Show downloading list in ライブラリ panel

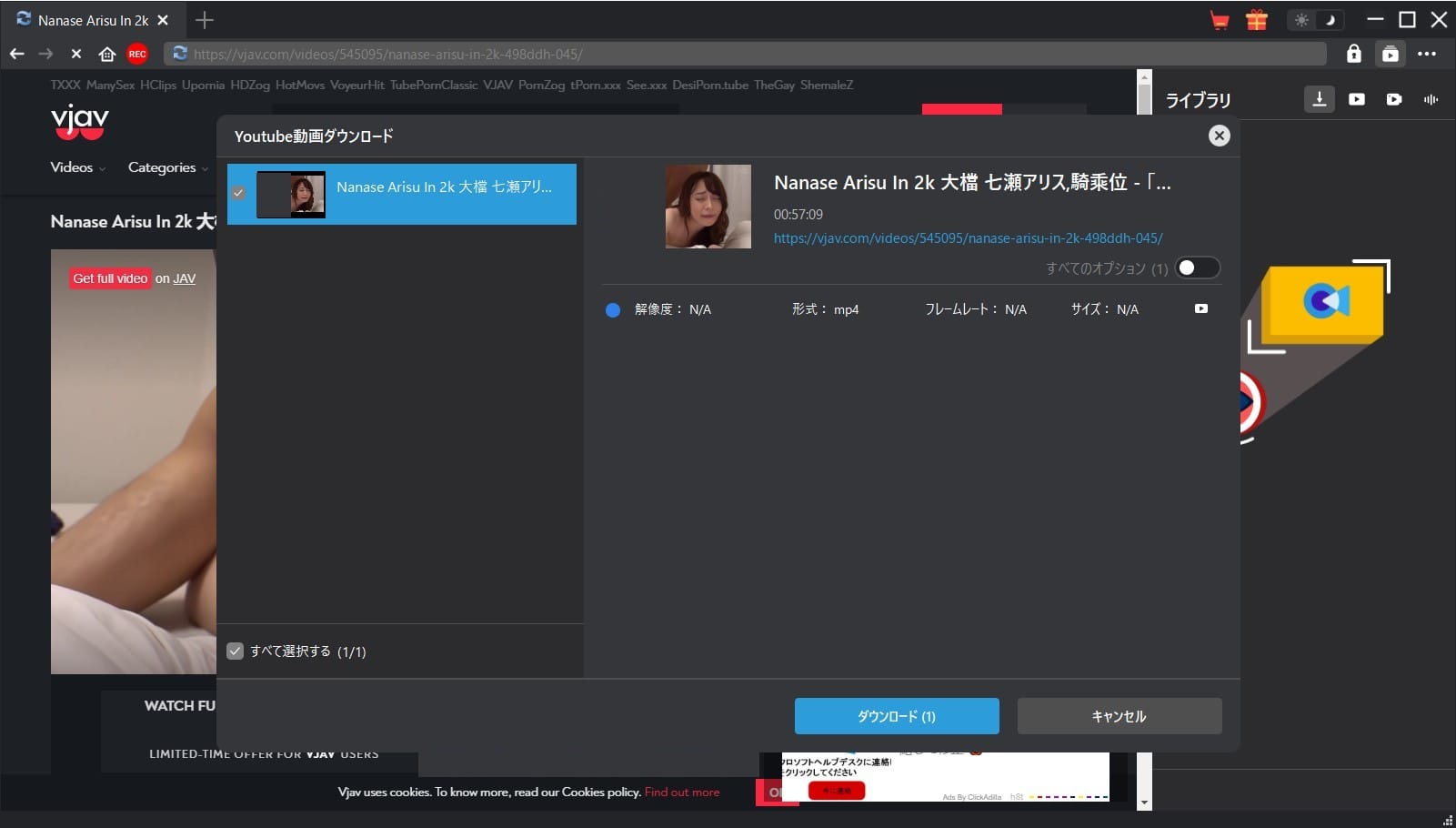1320,99
